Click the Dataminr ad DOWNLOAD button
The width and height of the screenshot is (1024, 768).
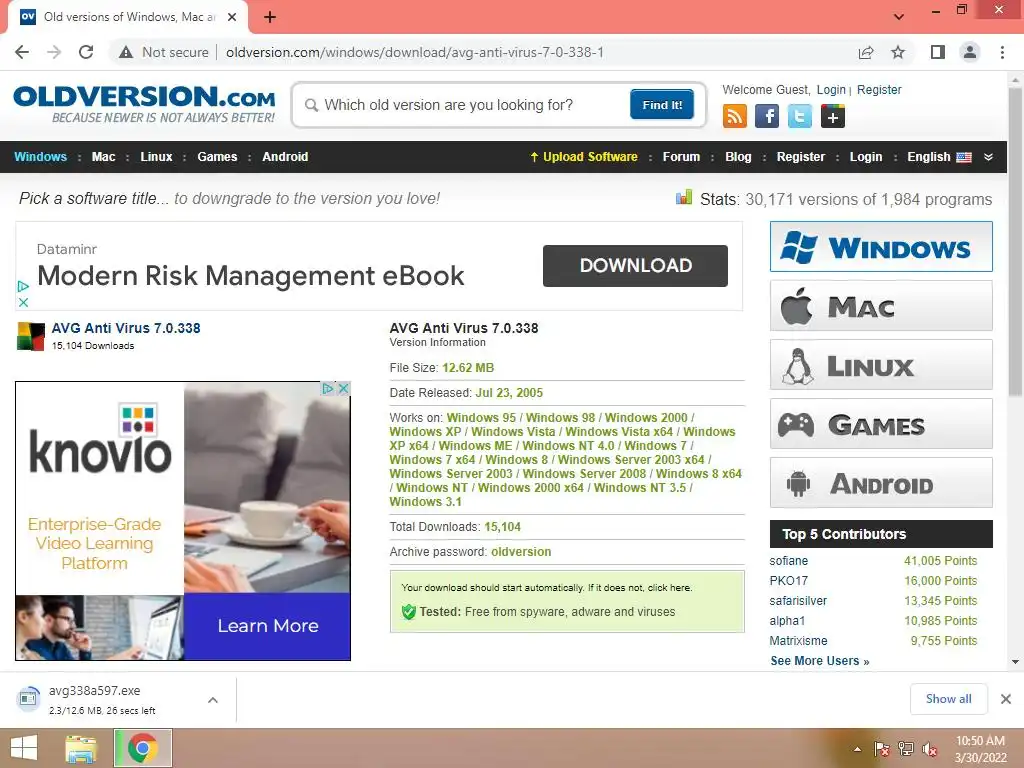pos(635,266)
